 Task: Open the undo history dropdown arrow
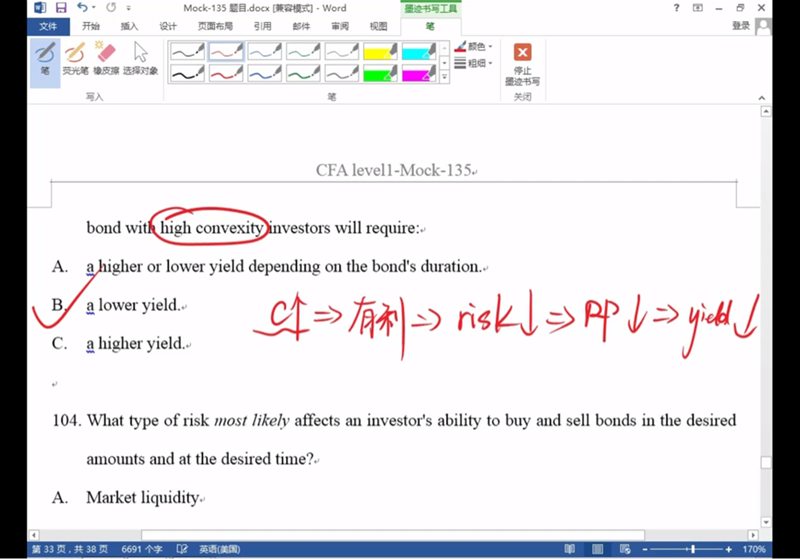coord(94,8)
